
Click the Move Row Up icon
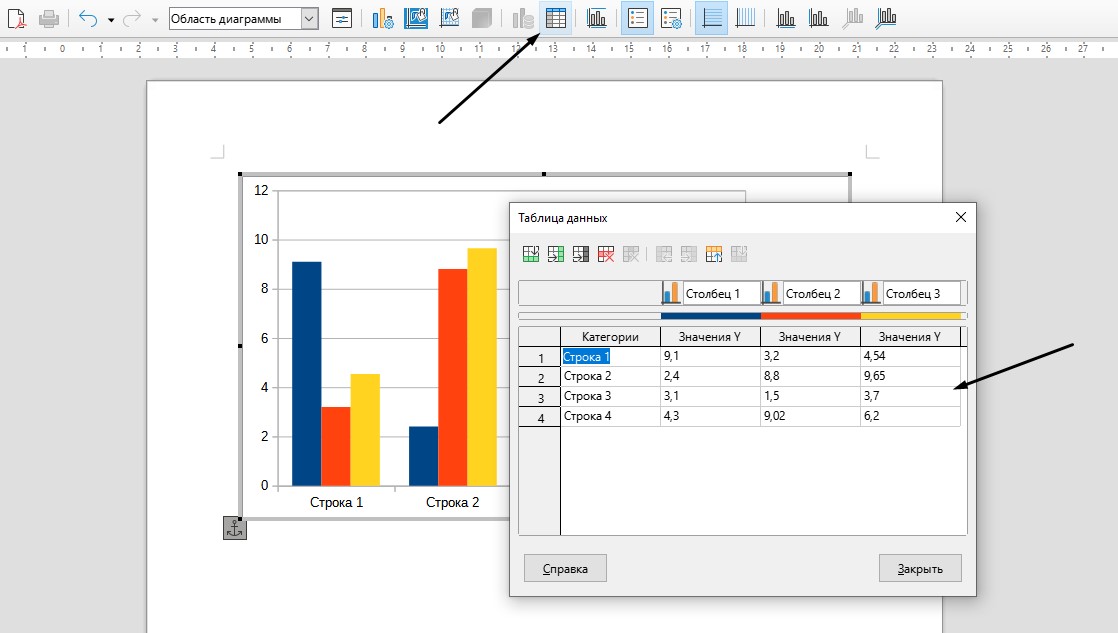coord(714,254)
